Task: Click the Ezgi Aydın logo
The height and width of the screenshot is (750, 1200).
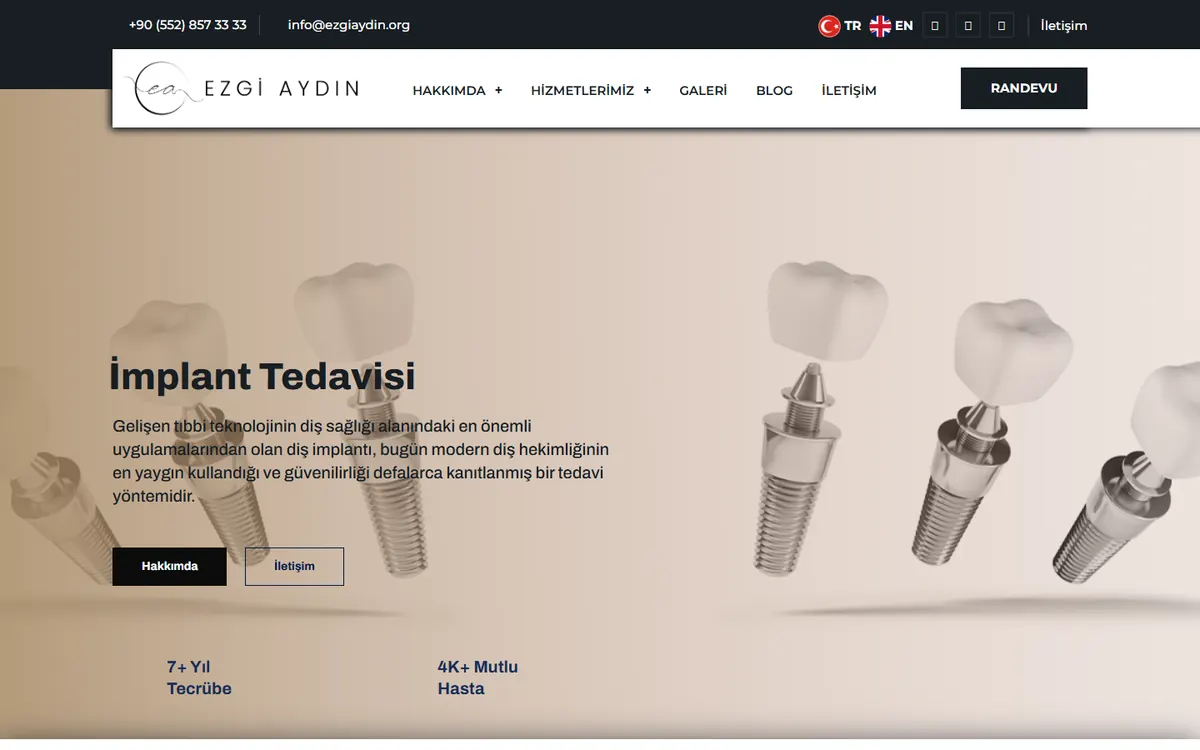Action: [242, 88]
